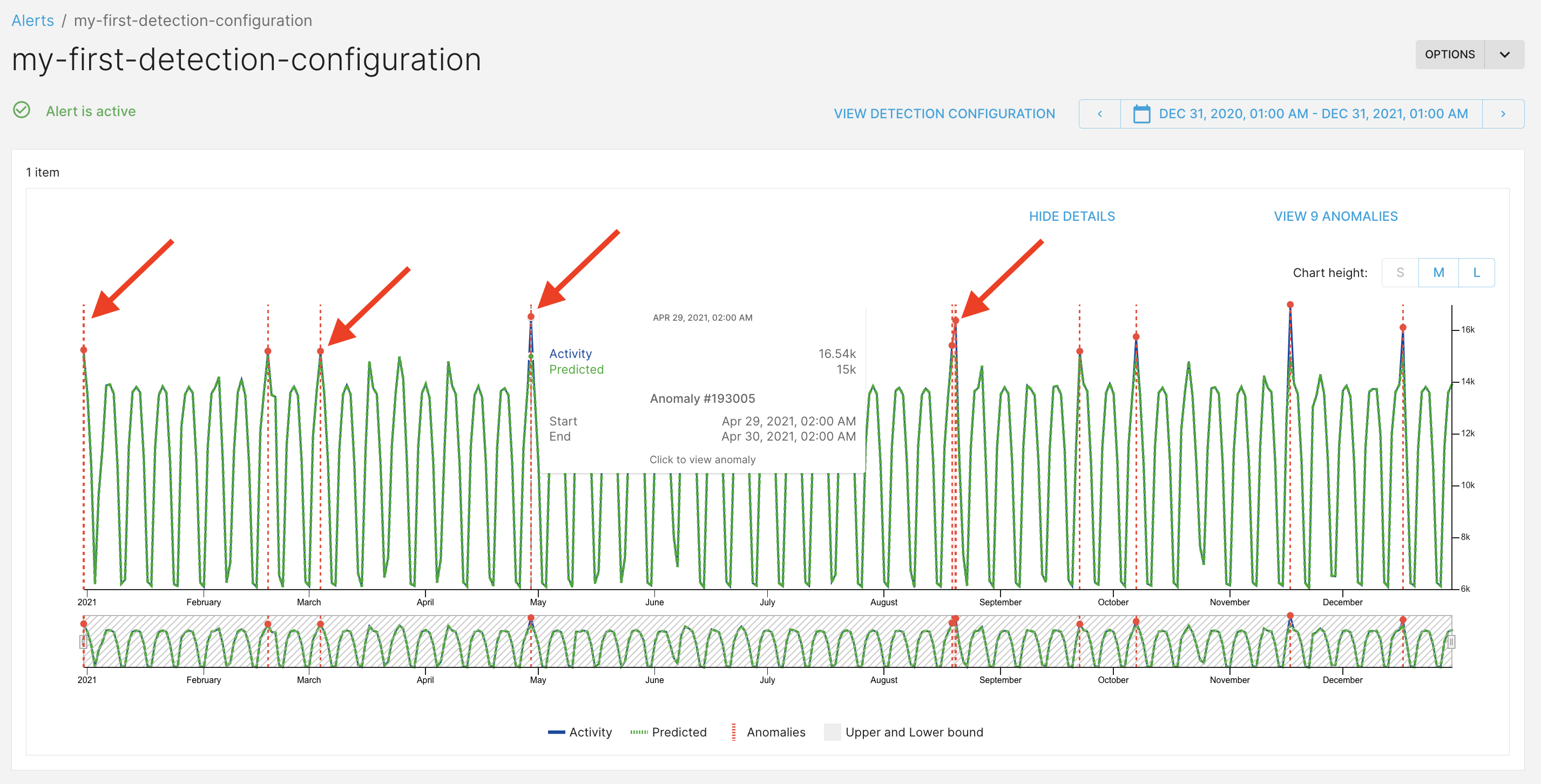Click the highest anomaly marker in November
The width and height of the screenshot is (1541, 784).
tap(1290, 305)
